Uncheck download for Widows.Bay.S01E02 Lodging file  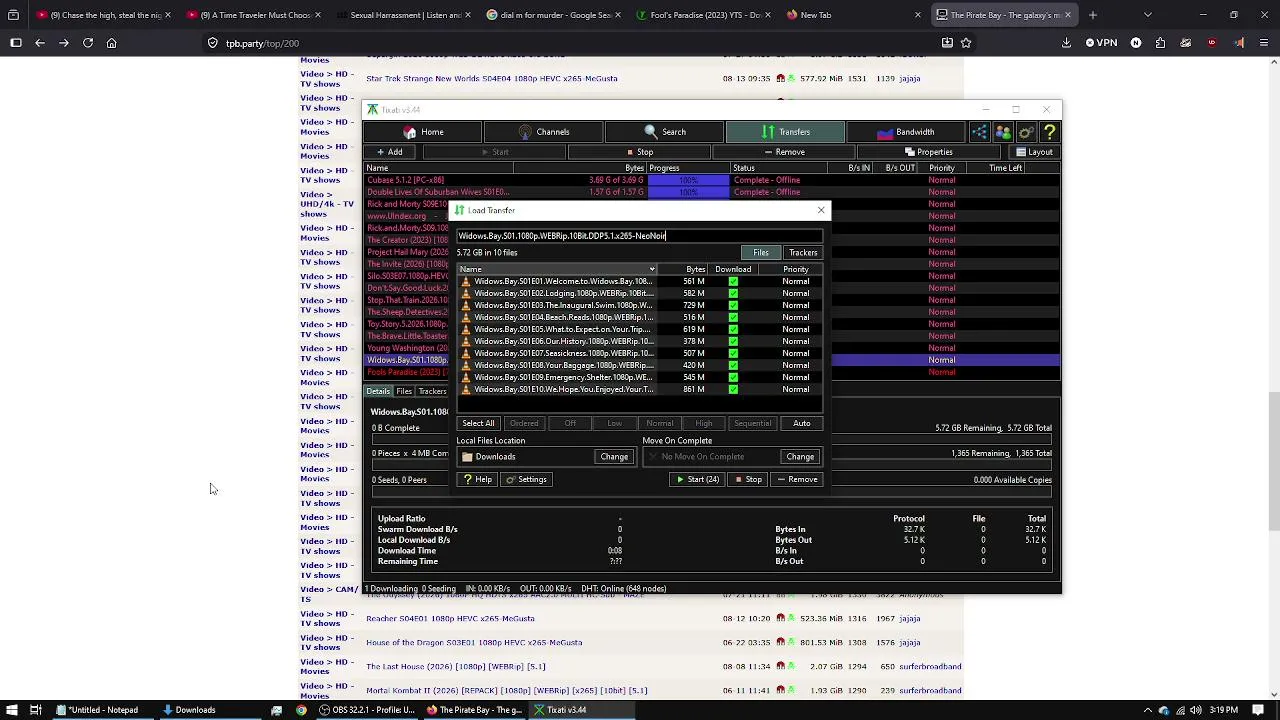(x=733, y=293)
